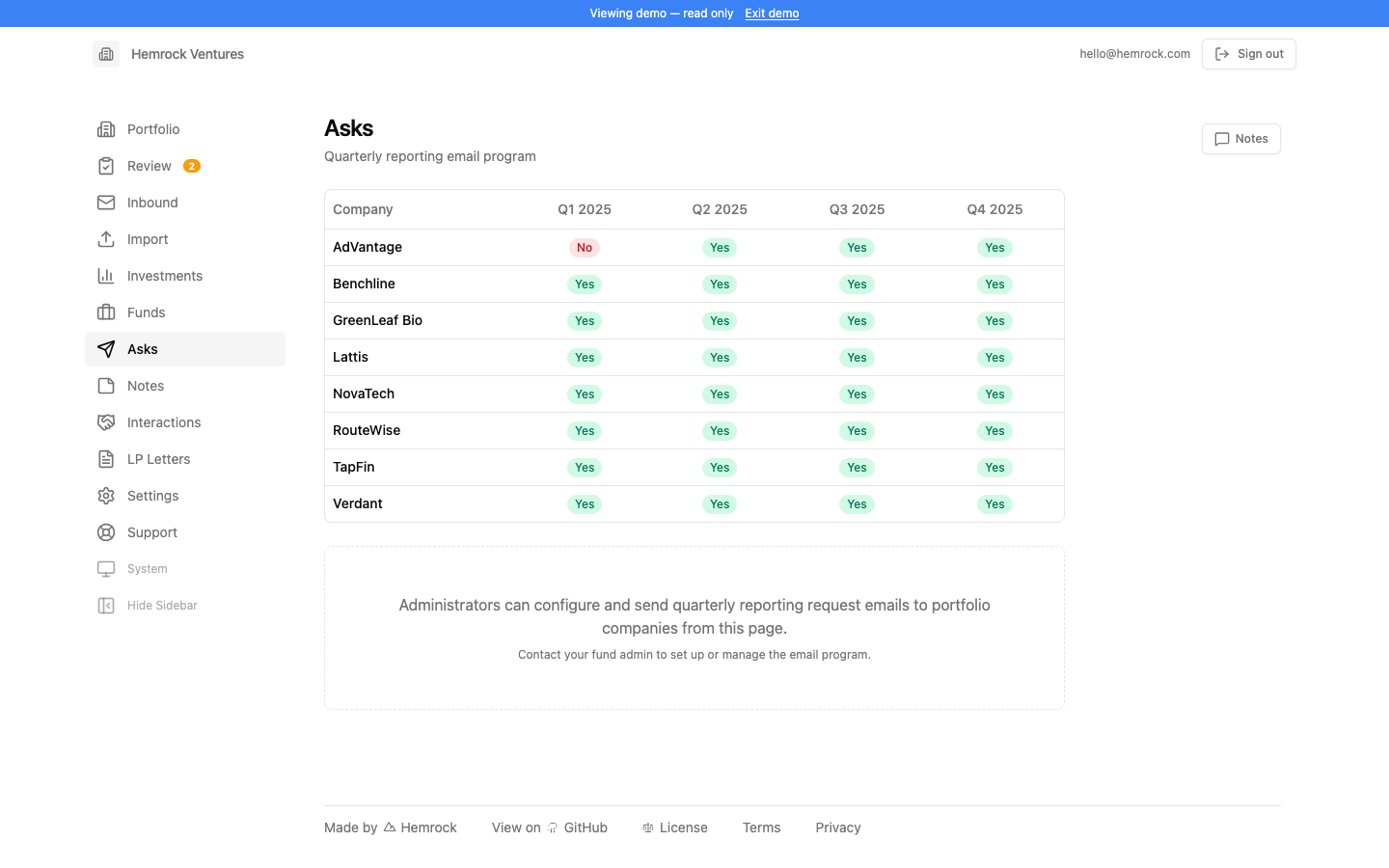The height and width of the screenshot is (868, 1389).
Task: Click the GitHub icon in footer
Action: tap(553, 827)
